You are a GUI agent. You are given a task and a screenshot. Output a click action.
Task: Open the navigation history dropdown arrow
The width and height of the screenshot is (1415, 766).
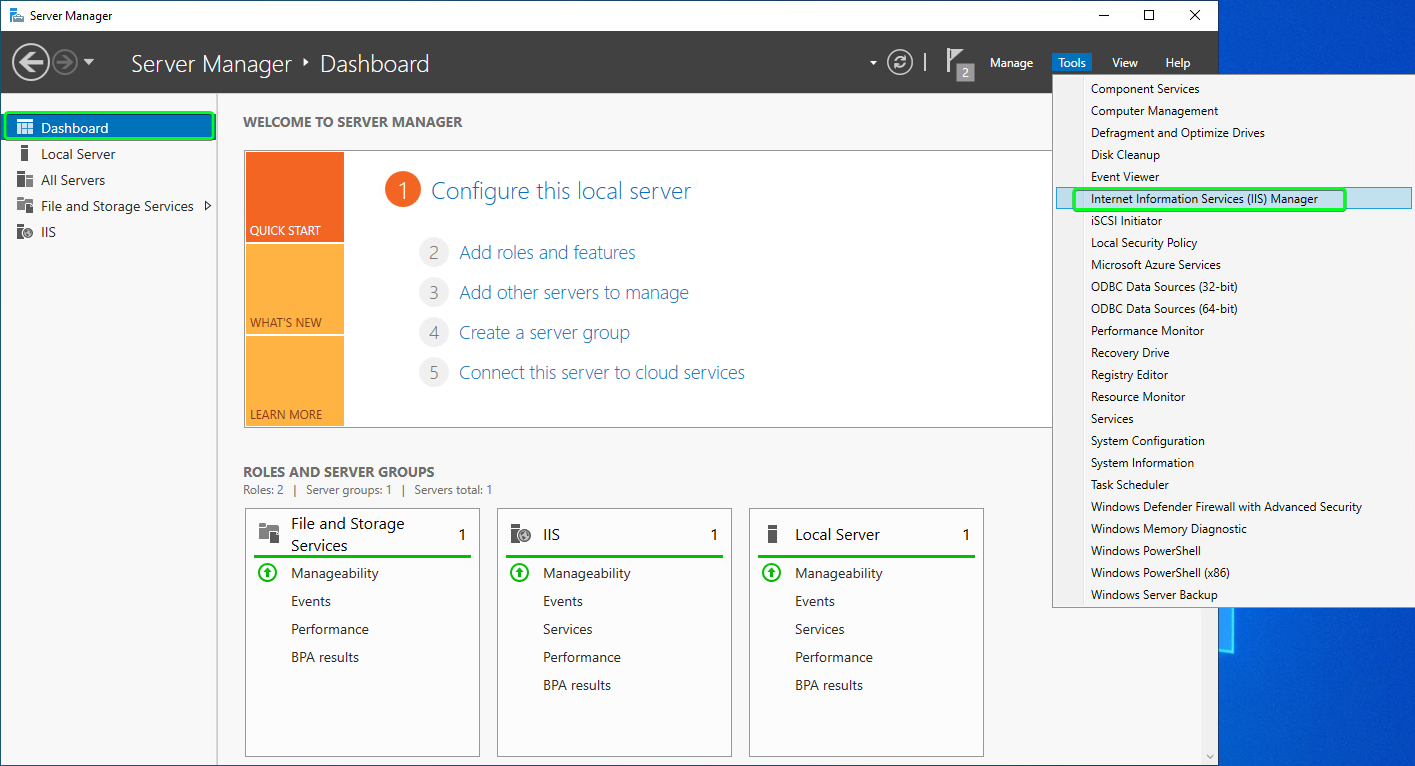[x=89, y=62]
